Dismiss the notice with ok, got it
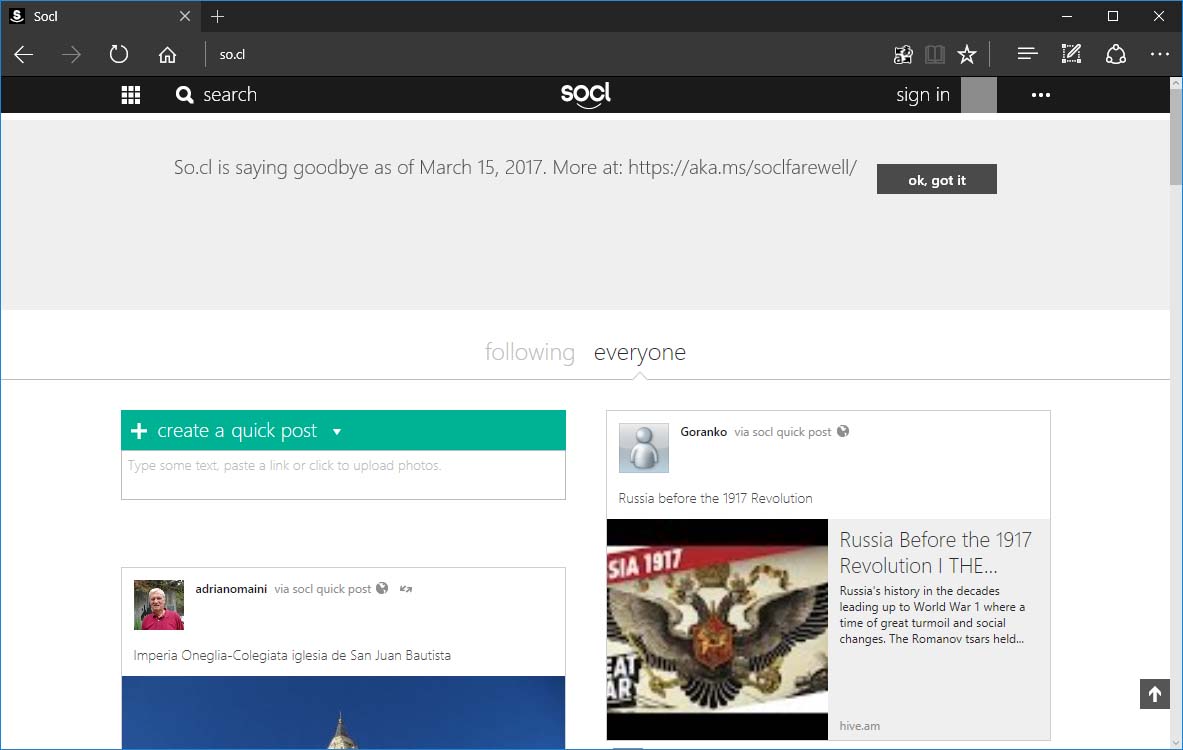This screenshot has width=1183, height=750. pyautogui.click(x=936, y=180)
